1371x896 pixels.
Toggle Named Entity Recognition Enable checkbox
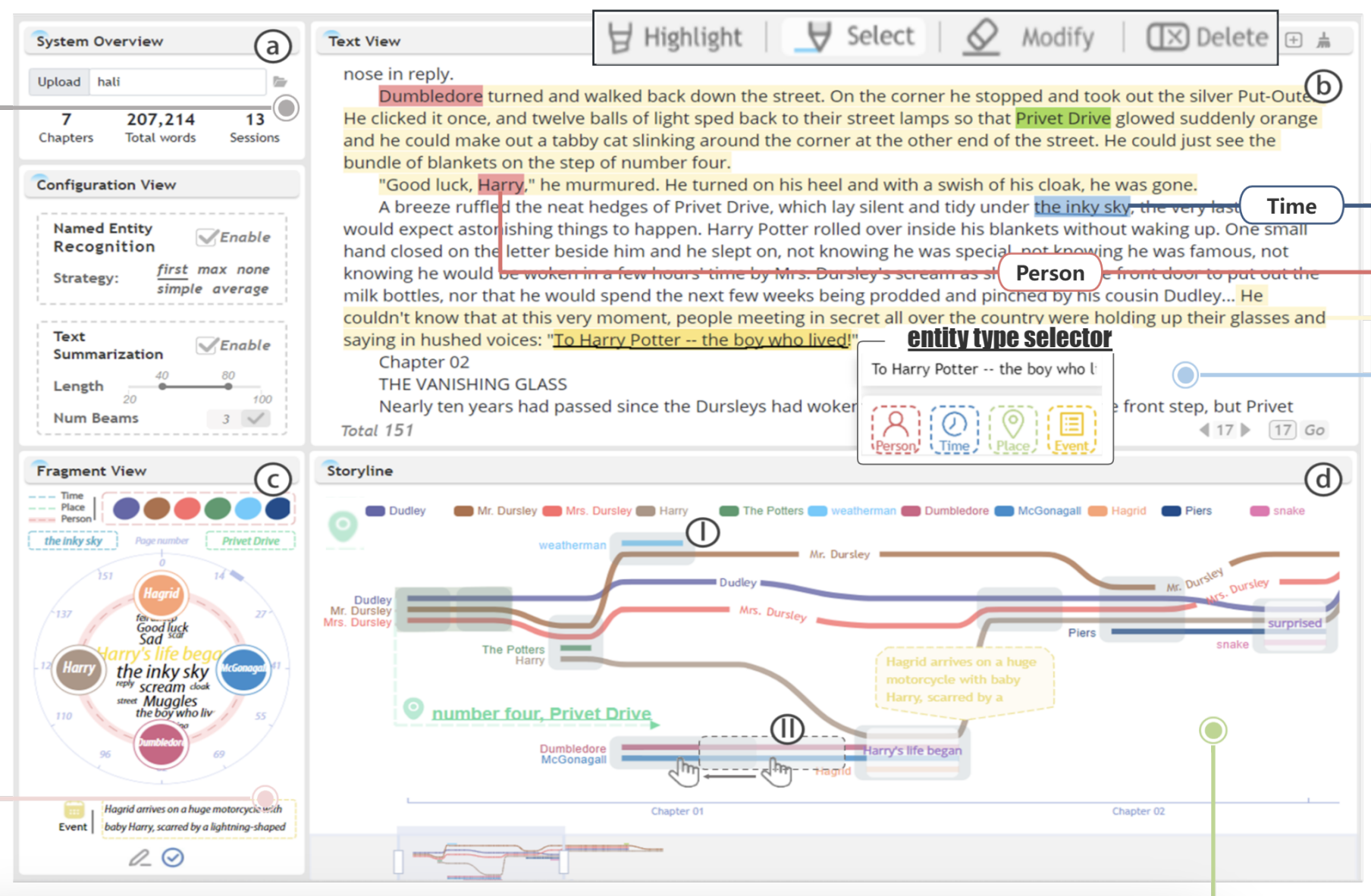(207, 237)
